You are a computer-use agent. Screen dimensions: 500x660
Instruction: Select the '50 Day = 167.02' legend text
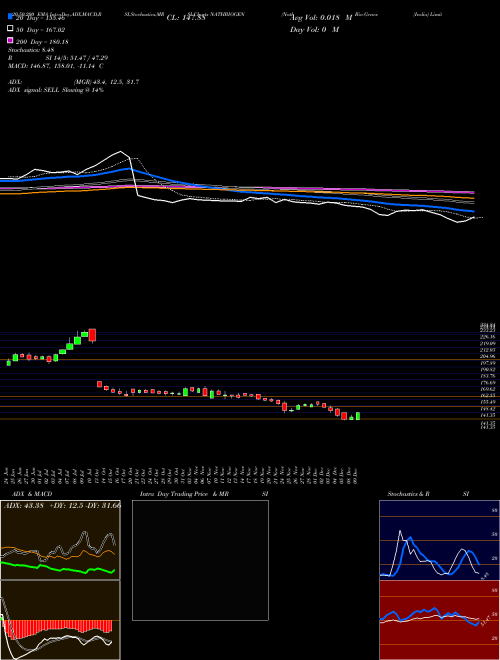coord(41,30)
